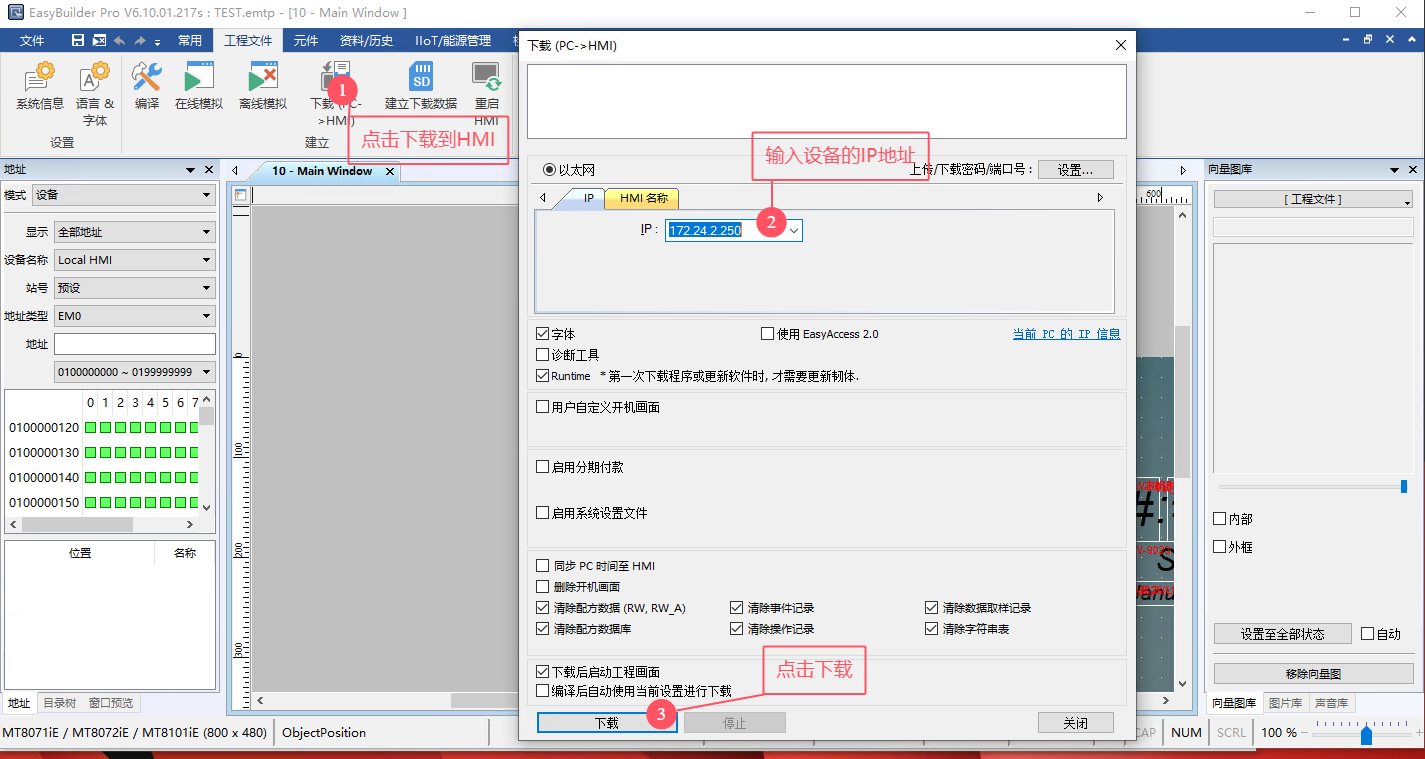1425x759 pixels.
Task: Select the HMI 名称 tab in dialog
Action: 643,198
